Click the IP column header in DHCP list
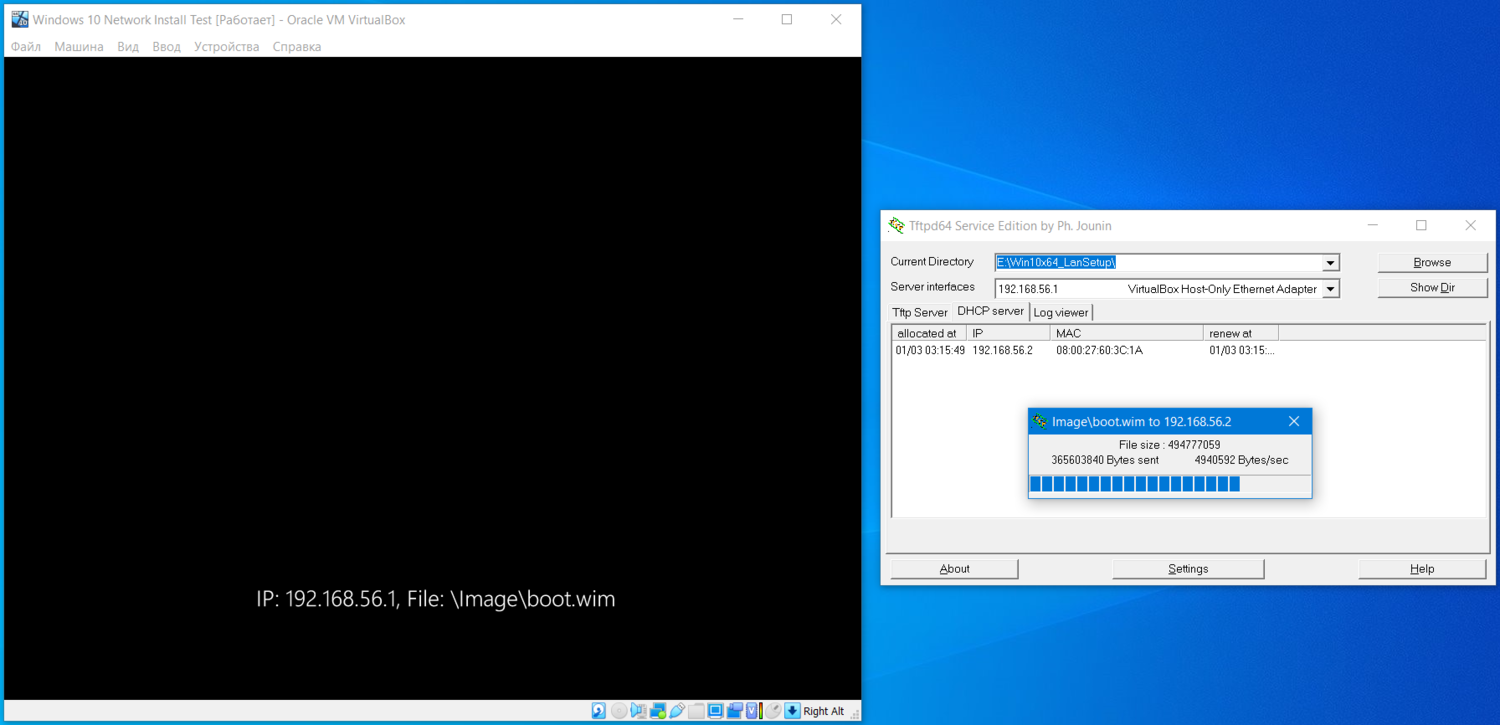 pos(1008,333)
